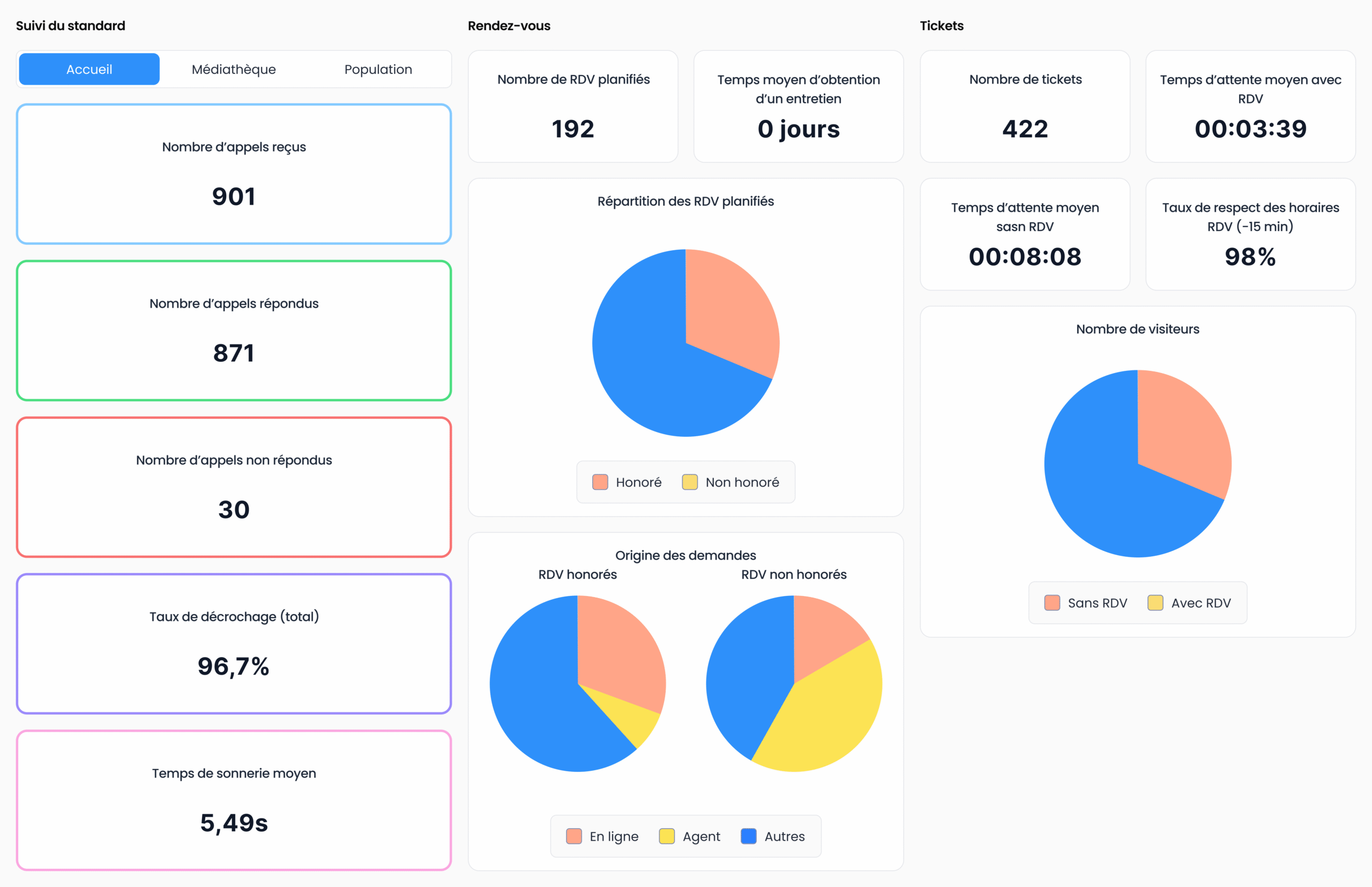Open the Taux de décrochage card
Viewport: 1372px width, 887px height.
[233, 644]
